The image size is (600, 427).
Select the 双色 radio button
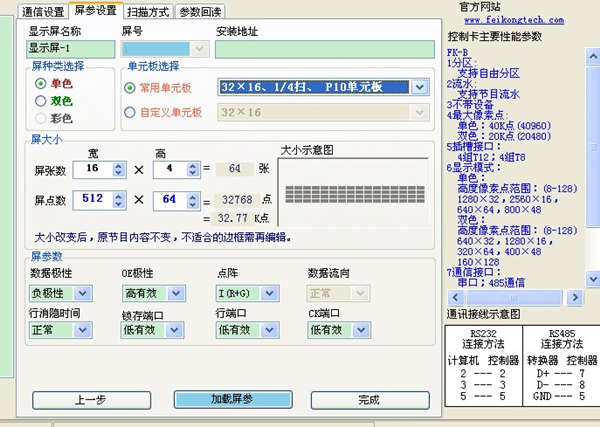pyautogui.click(x=41, y=101)
